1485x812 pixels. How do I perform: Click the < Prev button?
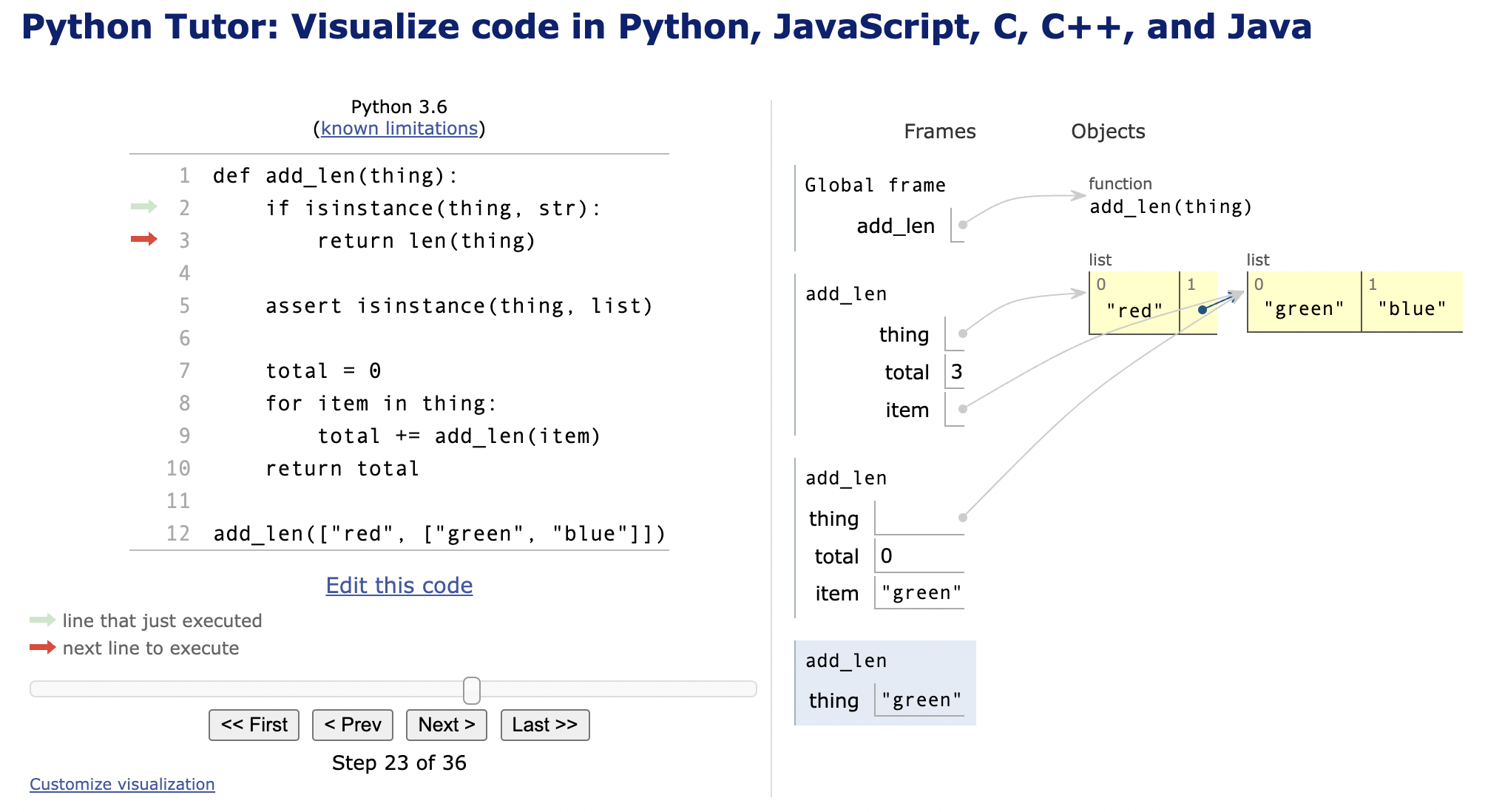[353, 725]
